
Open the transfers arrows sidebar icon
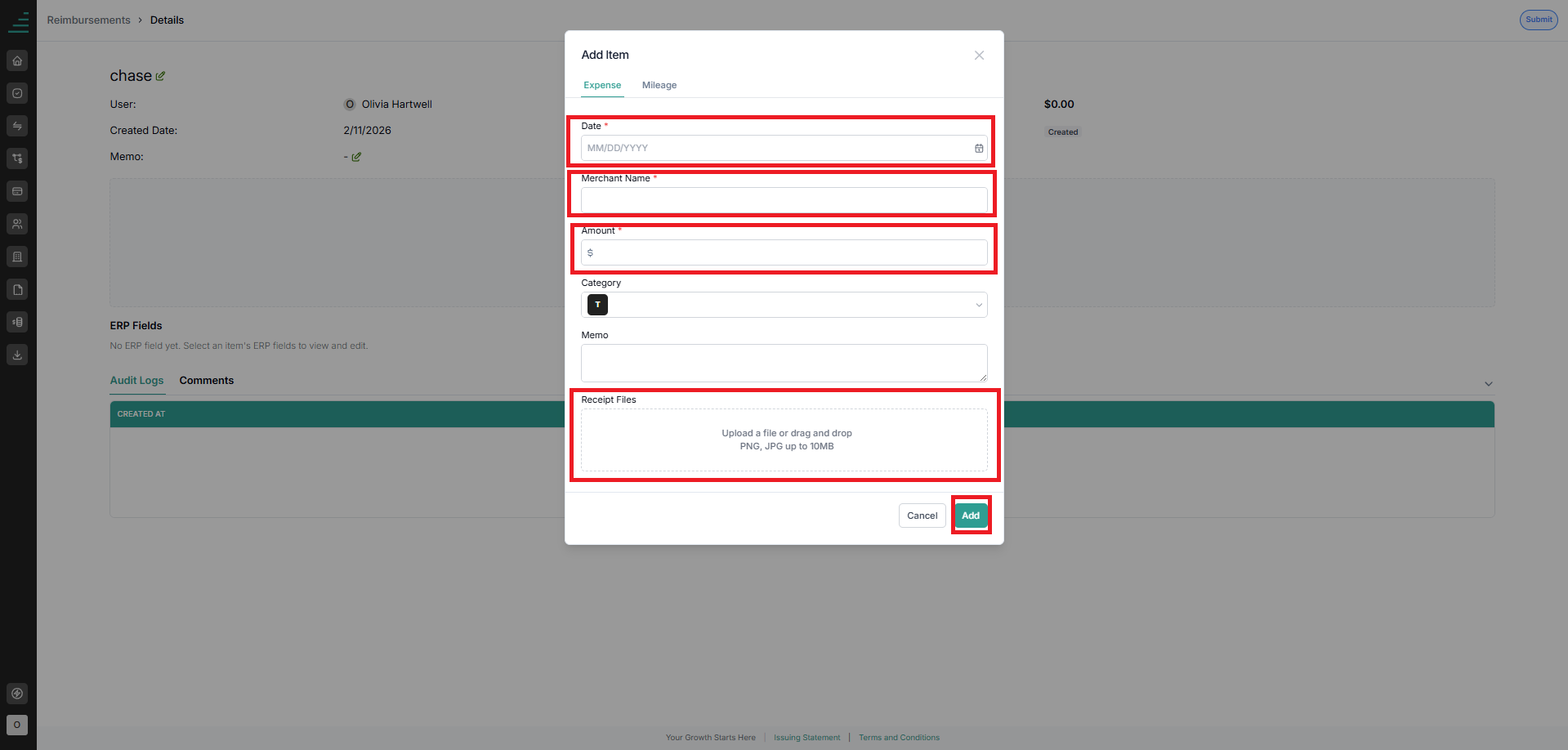click(x=17, y=126)
